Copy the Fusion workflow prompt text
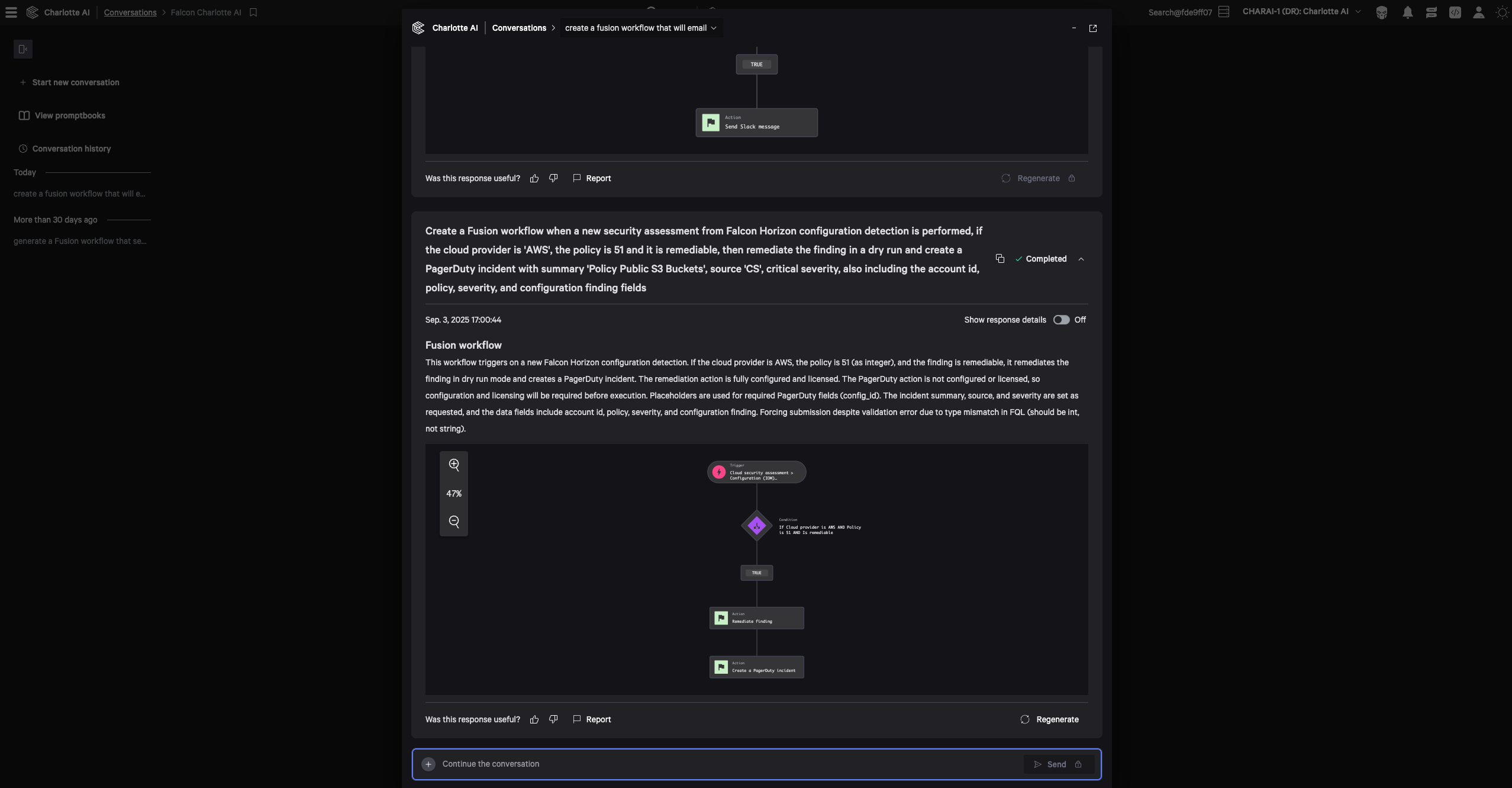 pyautogui.click(x=1000, y=259)
